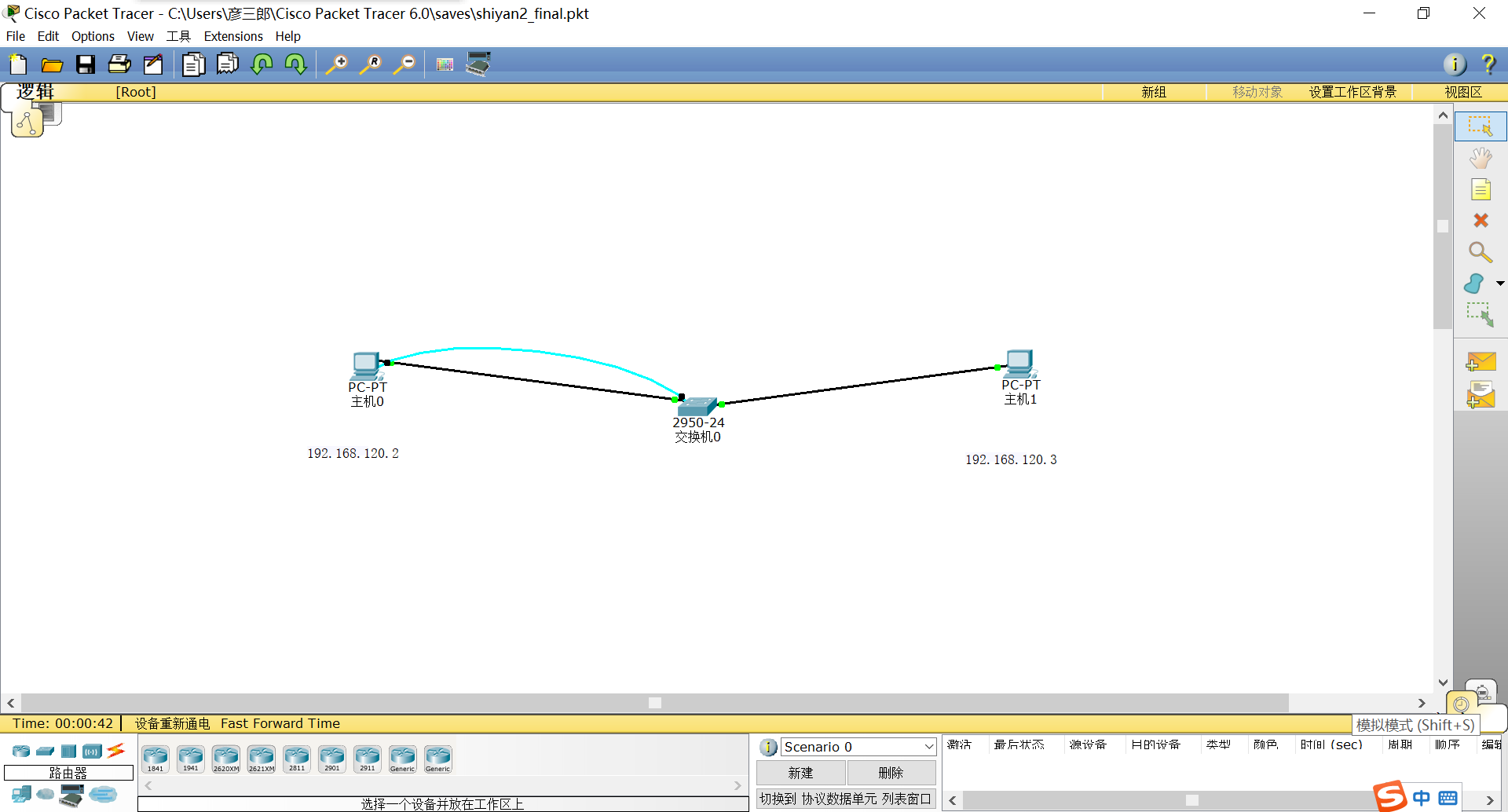The image size is (1508, 812).
Task: Click the Redo green arrow icon
Action: coord(295,64)
